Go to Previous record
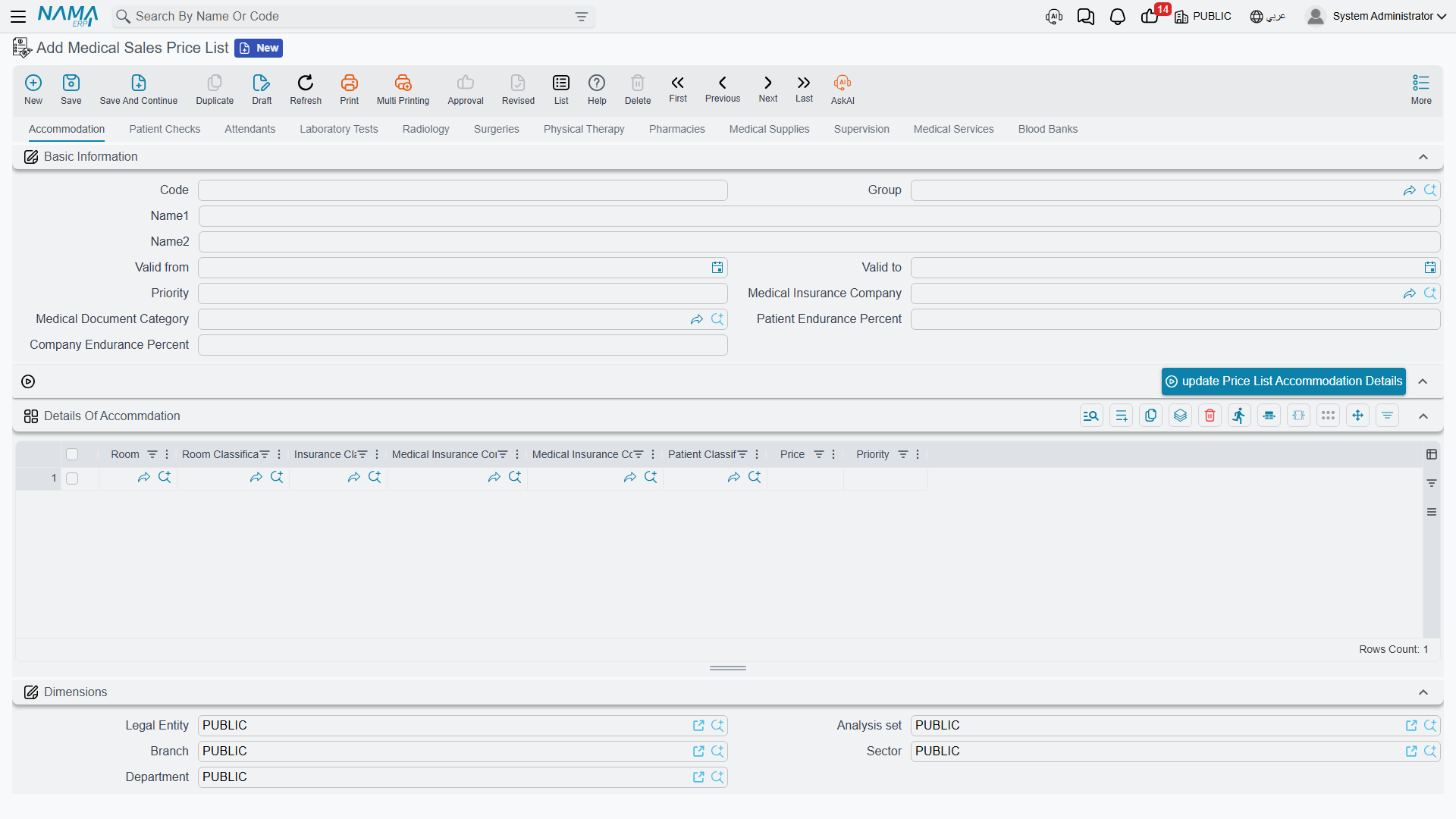 (723, 89)
